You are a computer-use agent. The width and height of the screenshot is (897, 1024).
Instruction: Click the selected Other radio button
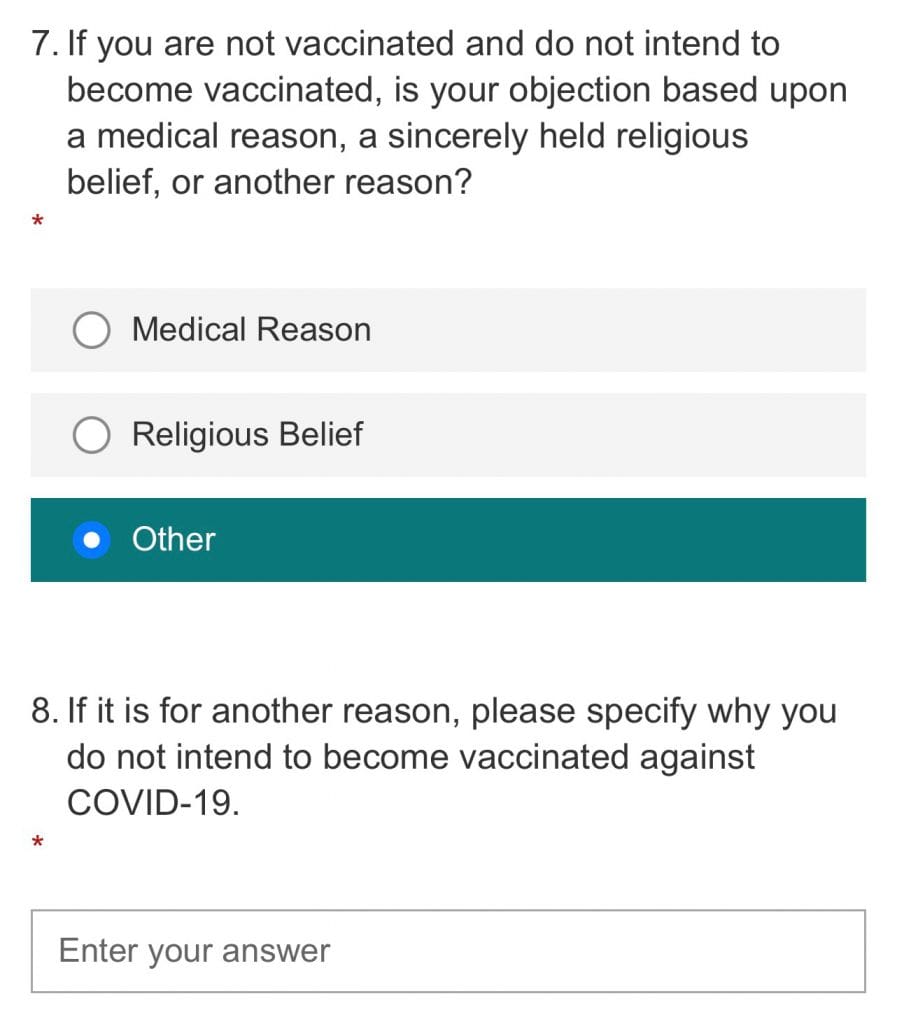[91, 540]
